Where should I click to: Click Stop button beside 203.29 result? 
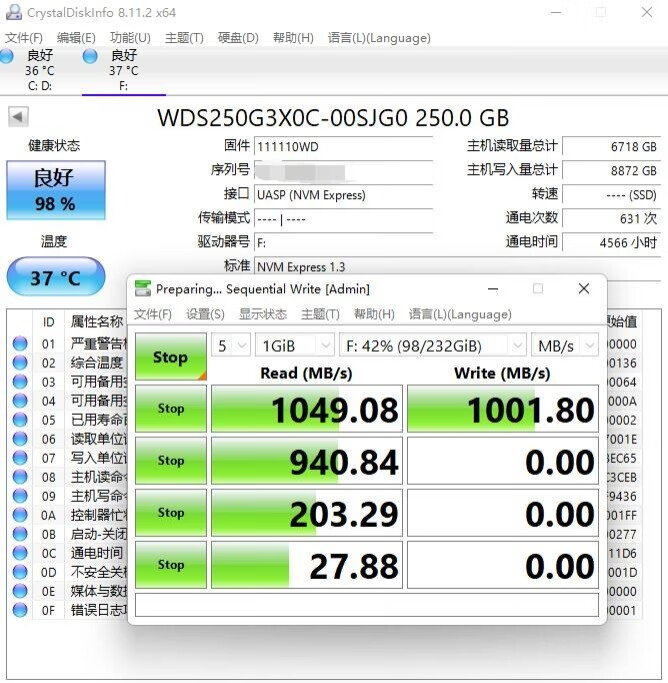click(171, 513)
